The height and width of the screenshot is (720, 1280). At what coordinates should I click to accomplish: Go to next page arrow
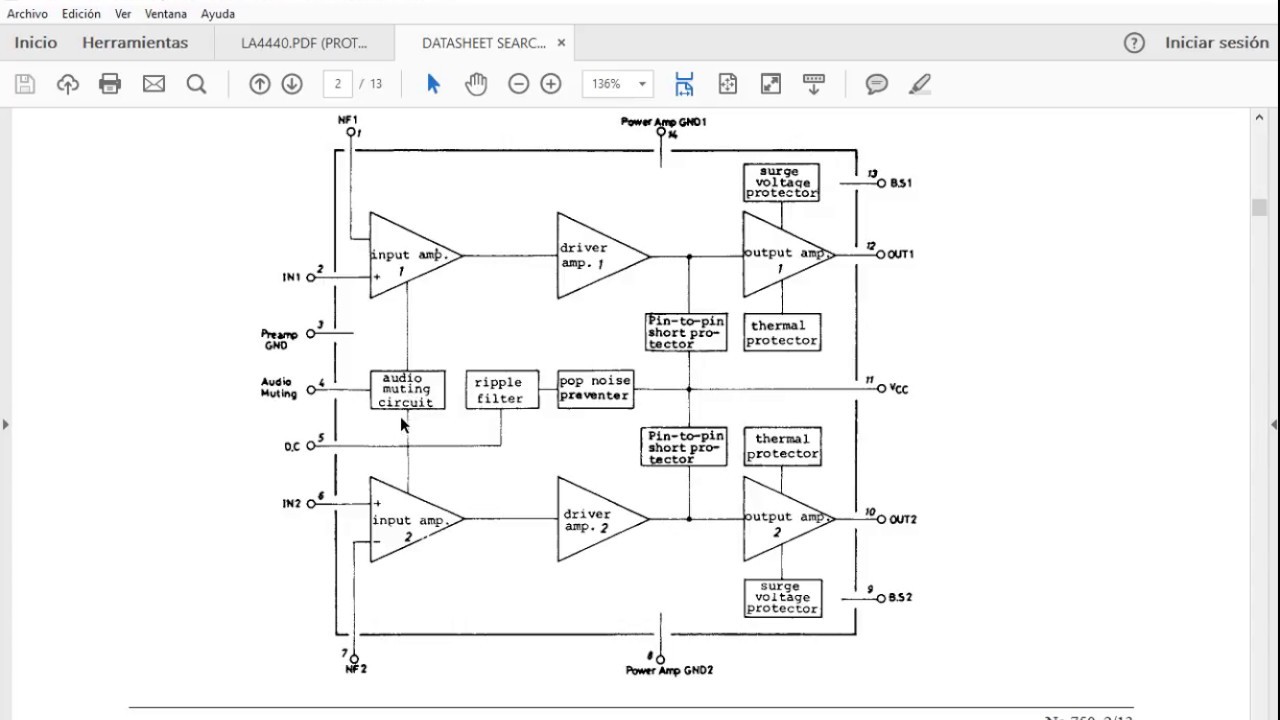tap(292, 84)
